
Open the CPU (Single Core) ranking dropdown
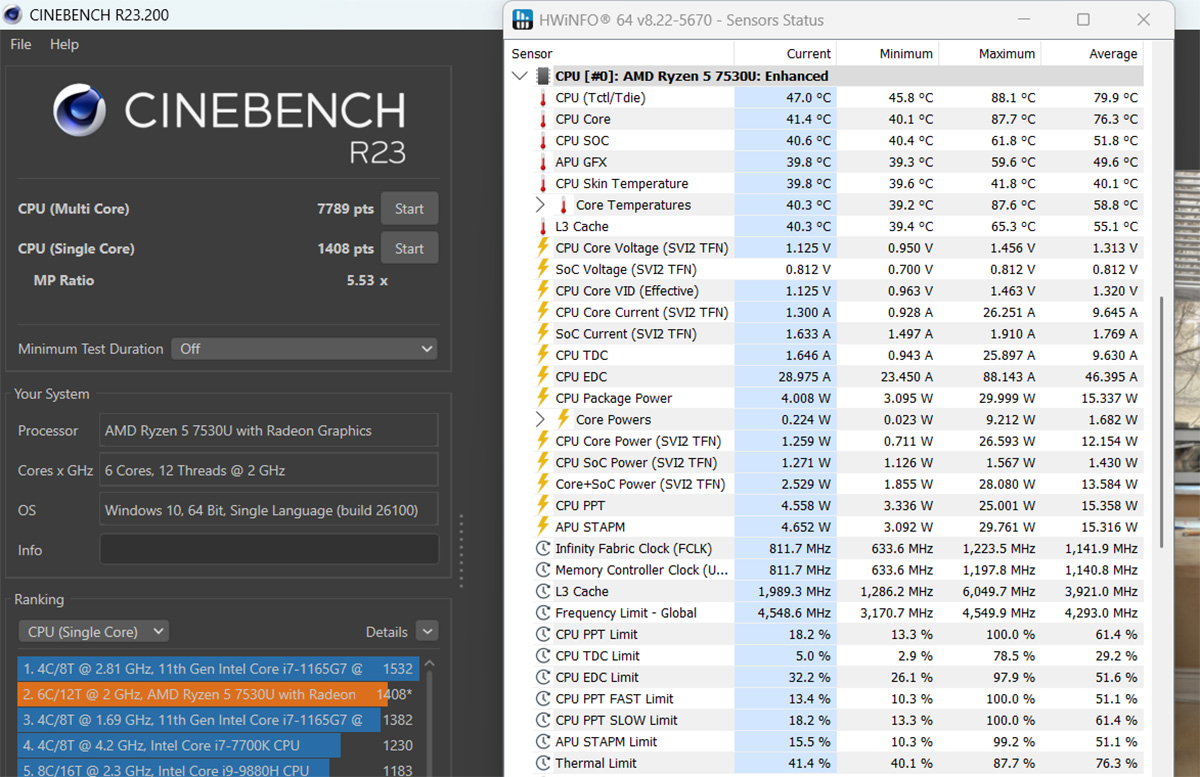(x=93, y=632)
